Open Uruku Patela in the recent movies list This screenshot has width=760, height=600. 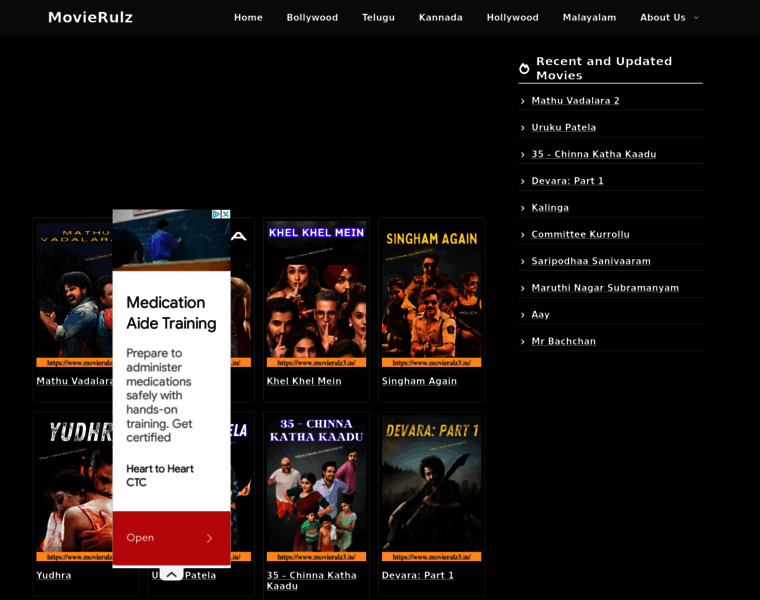(x=564, y=127)
